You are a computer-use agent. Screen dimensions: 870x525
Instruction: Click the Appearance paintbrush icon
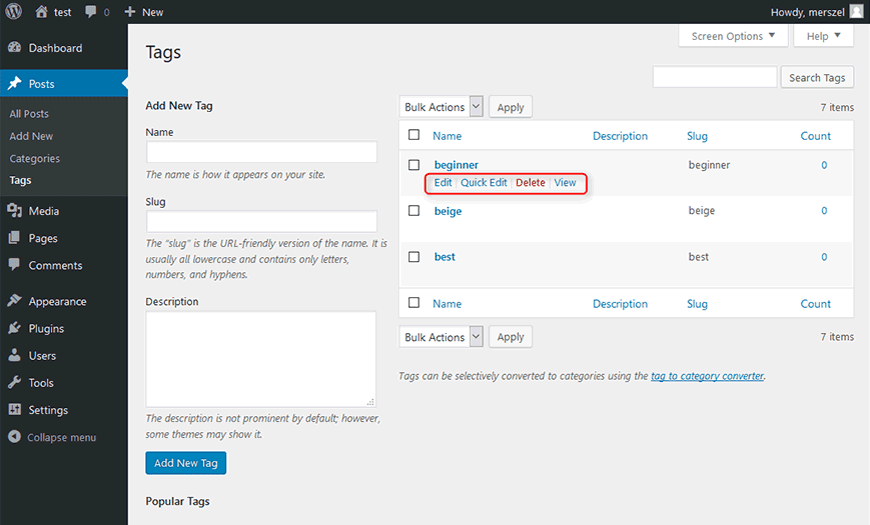[x=14, y=301]
